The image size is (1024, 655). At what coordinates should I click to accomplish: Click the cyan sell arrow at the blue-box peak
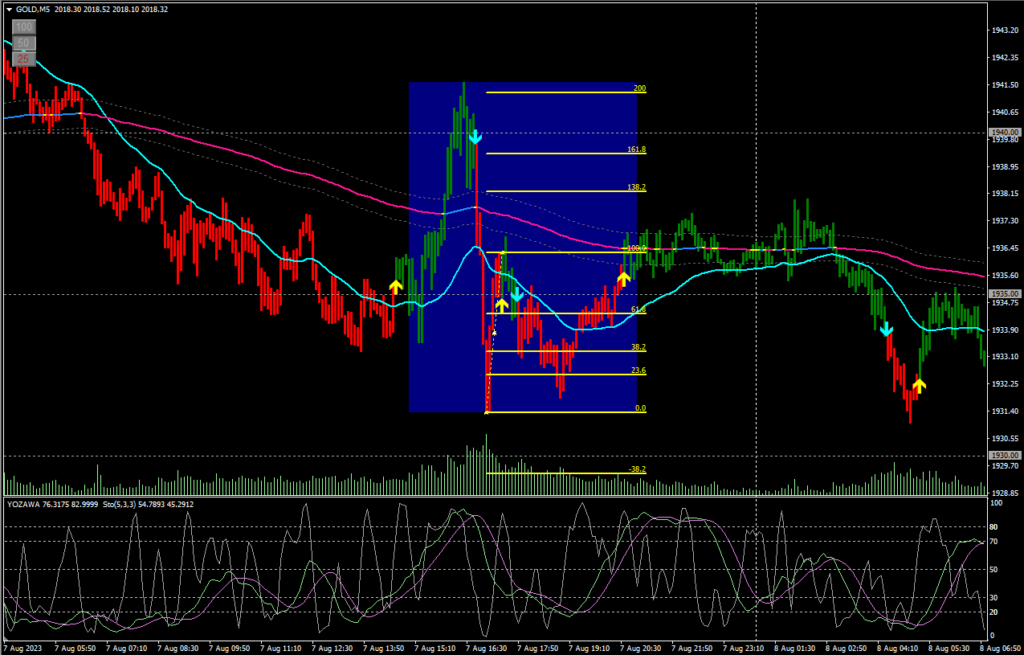(476, 135)
